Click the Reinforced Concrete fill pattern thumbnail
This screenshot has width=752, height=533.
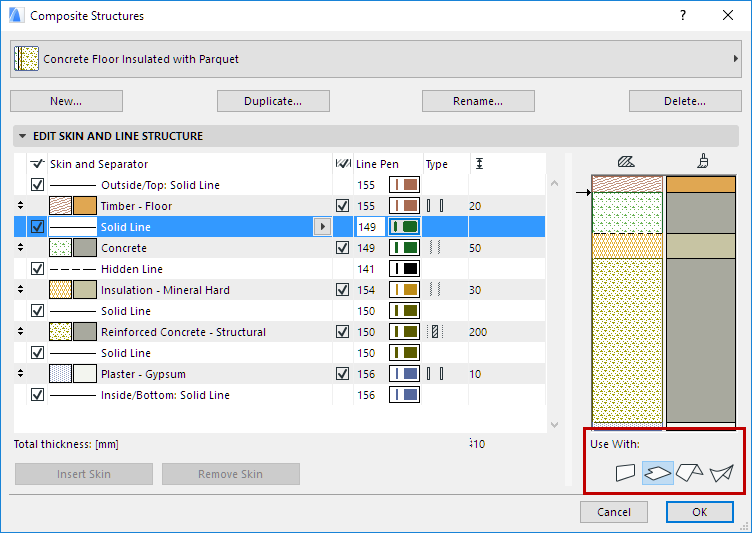60,332
